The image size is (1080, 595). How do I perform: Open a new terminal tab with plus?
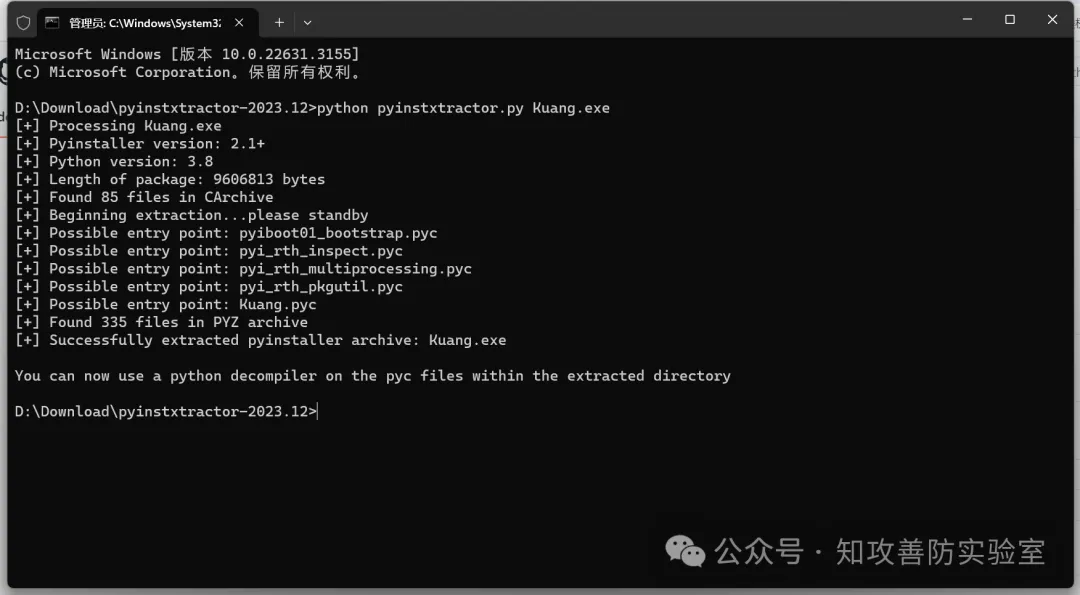click(279, 22)
